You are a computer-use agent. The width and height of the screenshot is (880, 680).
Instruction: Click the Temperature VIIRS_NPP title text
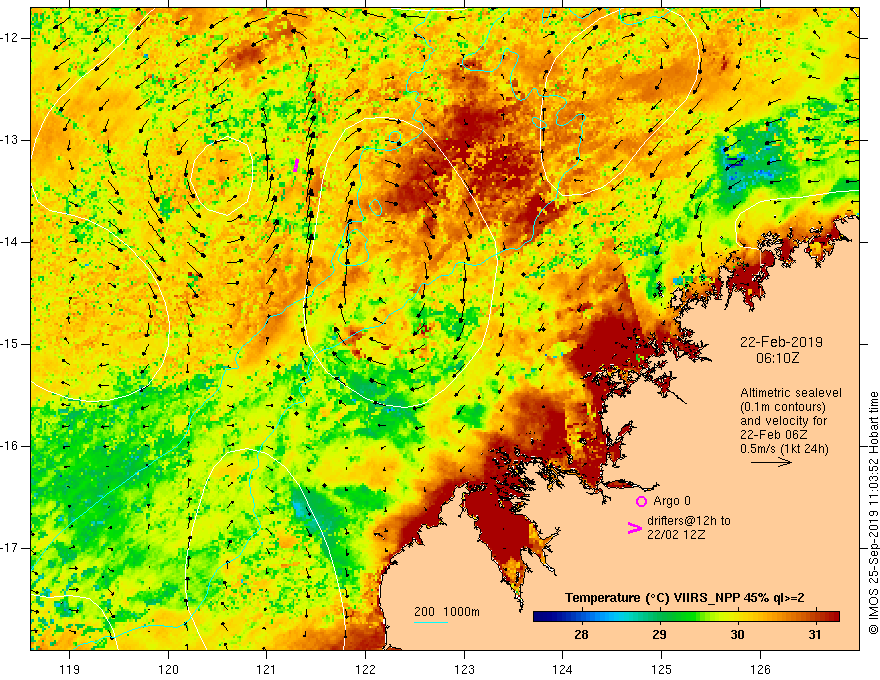[684, 598]
